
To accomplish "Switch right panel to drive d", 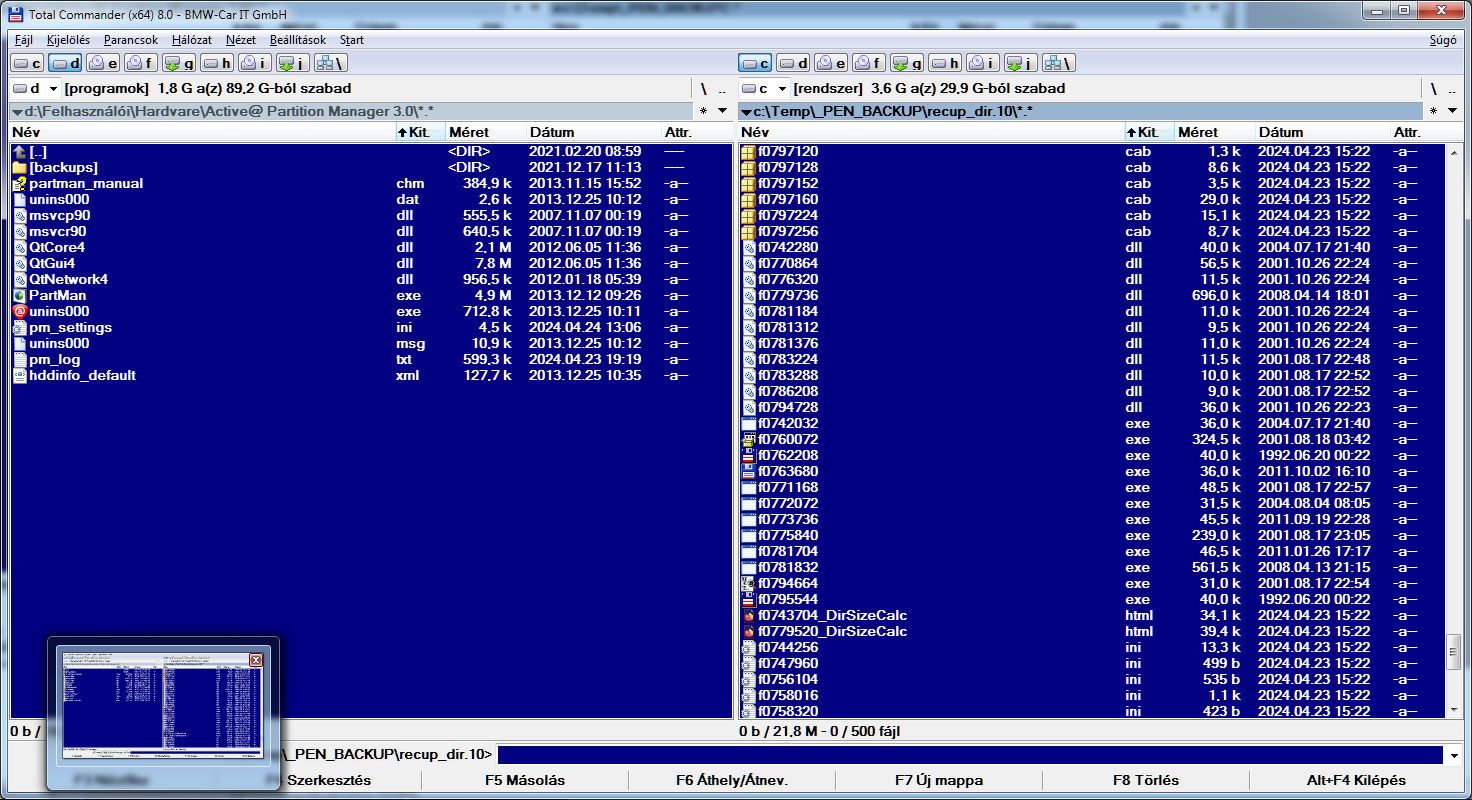I will (794, 63).
